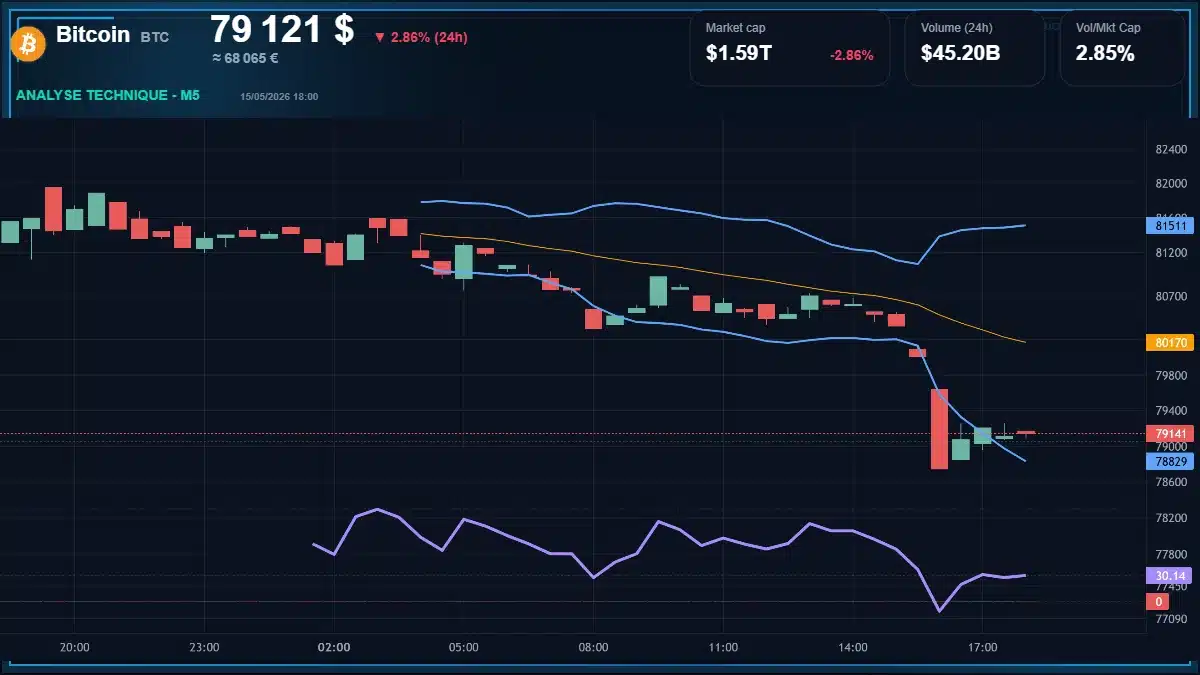The image size is (1200, 675).
Task: Click the -2.86% market cap change
Action: [x=852, y=55]
